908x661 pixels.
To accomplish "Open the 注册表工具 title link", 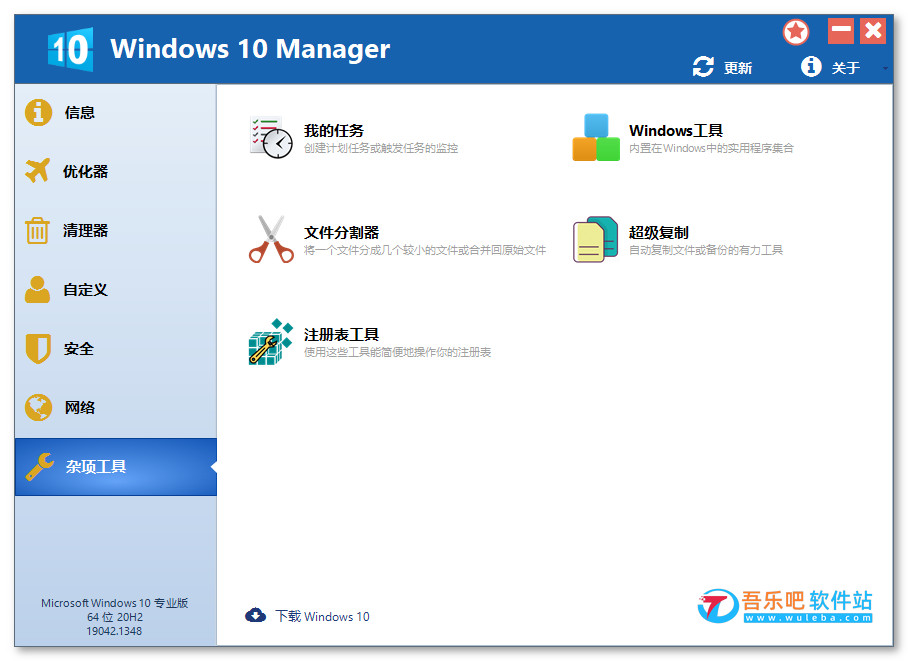I will point(341,335).
